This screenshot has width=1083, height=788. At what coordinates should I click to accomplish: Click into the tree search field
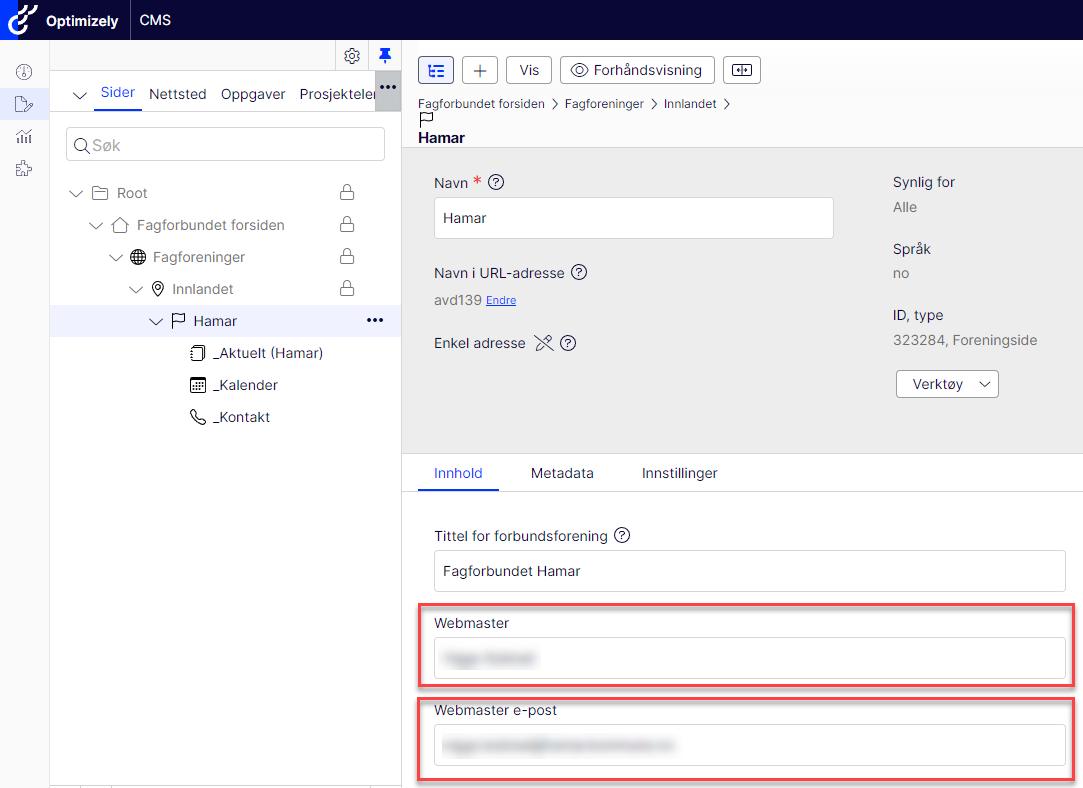pyautogui.click(x=225, y=145)
